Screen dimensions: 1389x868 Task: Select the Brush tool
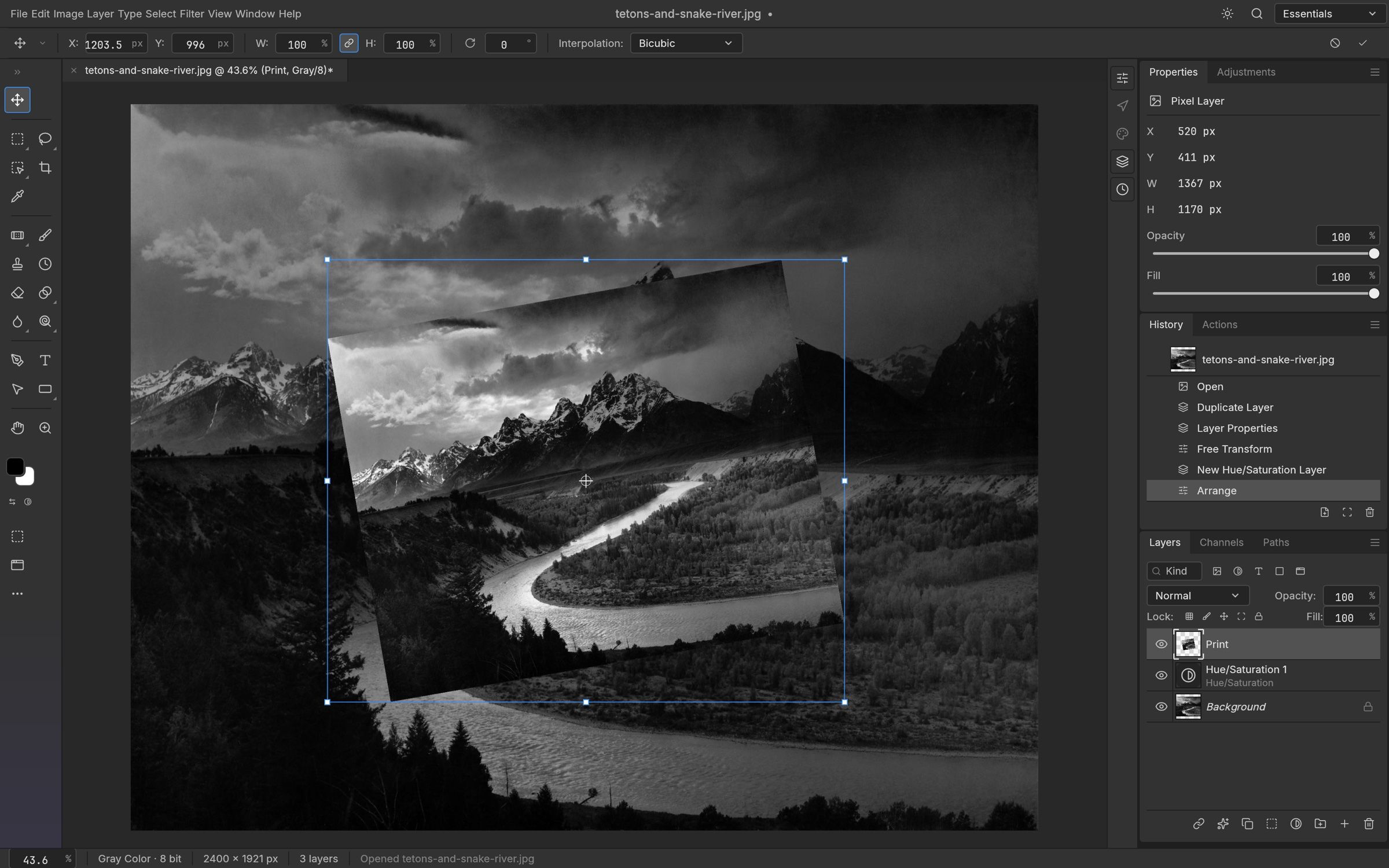tap(45, 235)
